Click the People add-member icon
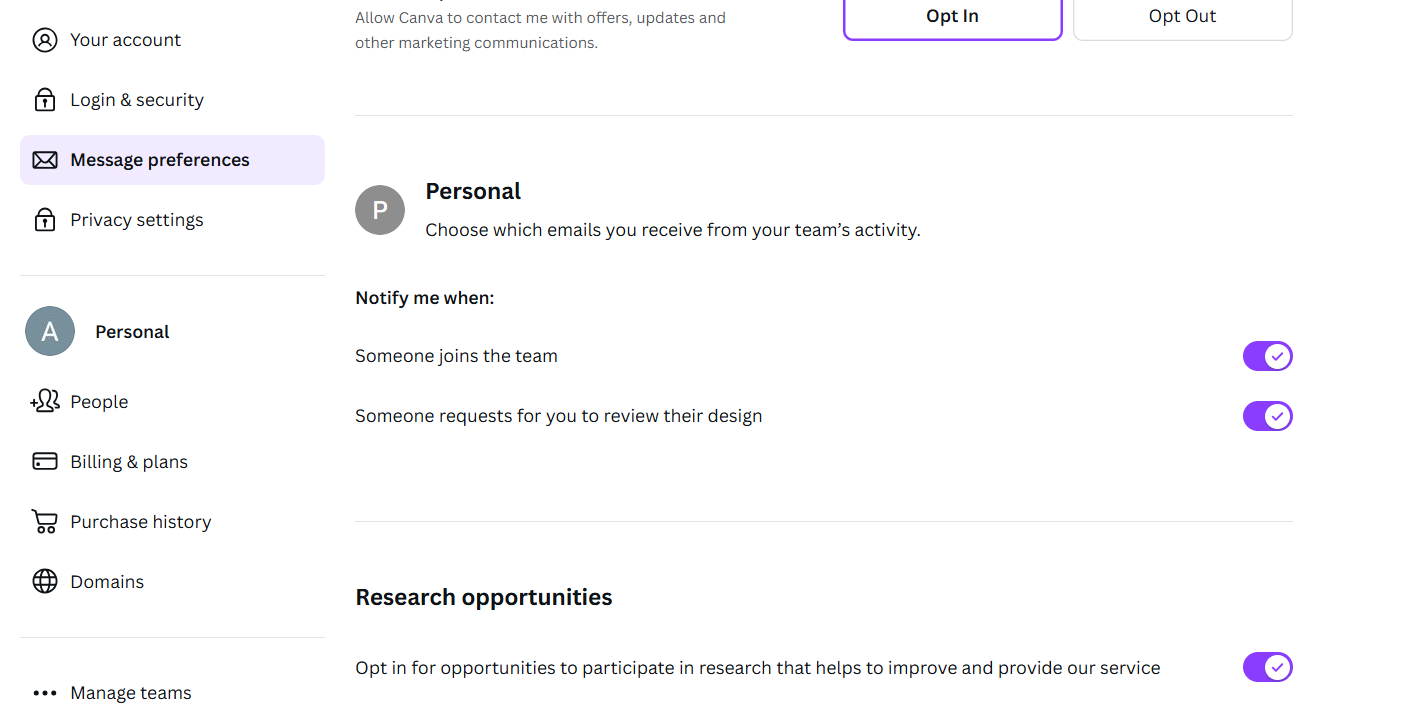This screenshot has height=720, width=1420. (x=45, y=402)
